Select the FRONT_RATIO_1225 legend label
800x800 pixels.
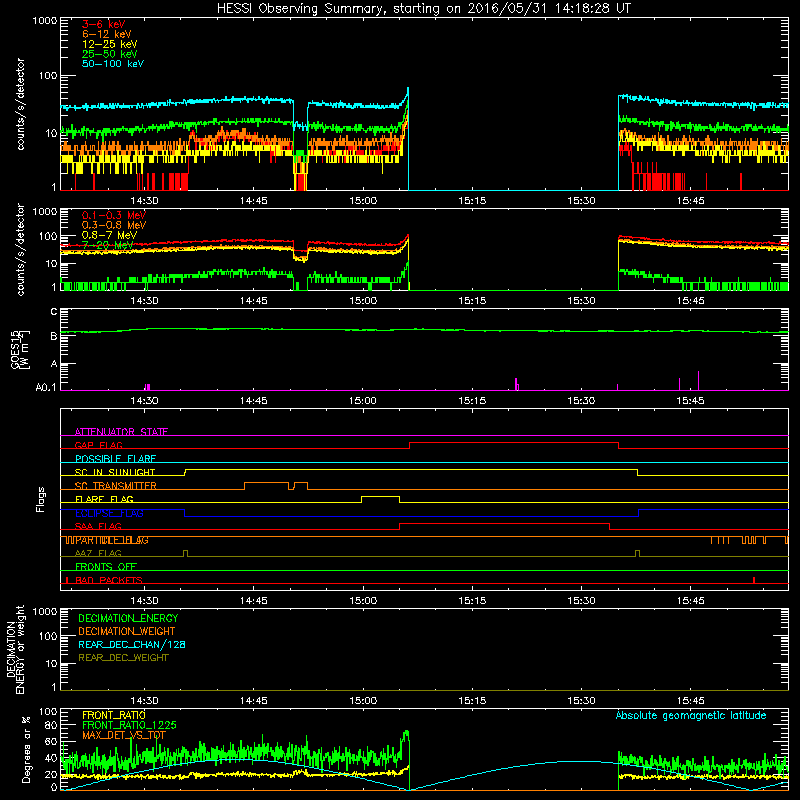point(129,725)
